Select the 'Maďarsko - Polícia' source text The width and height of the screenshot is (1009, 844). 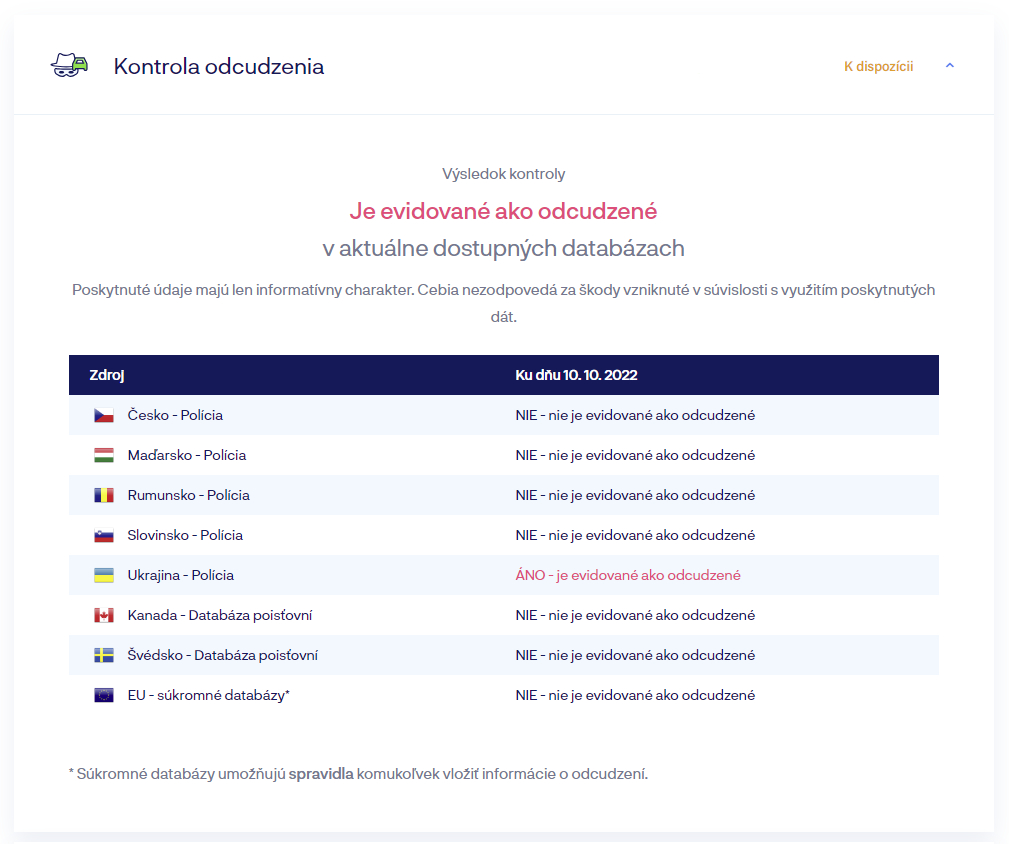point(187,455)
